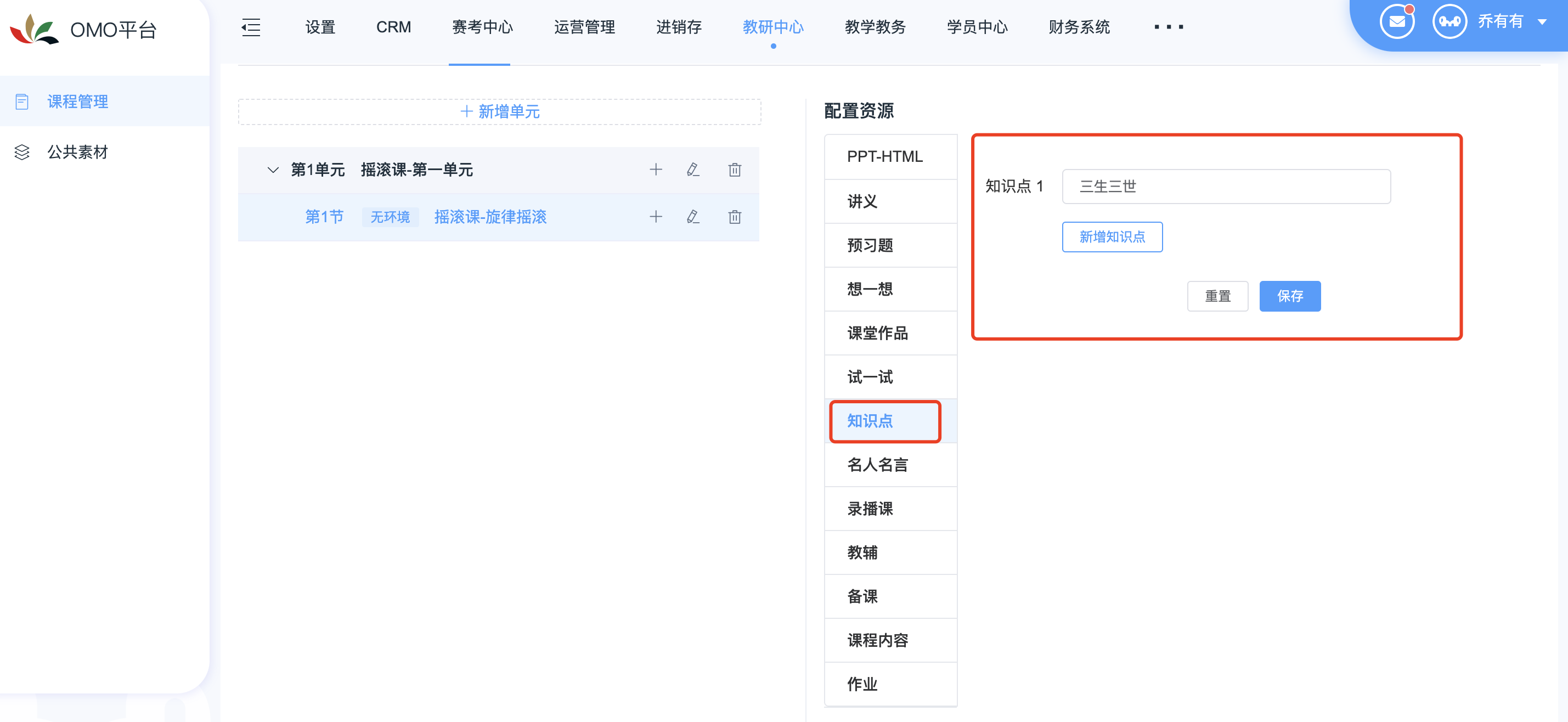
Task: Switch to the 讲义 resource tab
Action: (890, 201)
